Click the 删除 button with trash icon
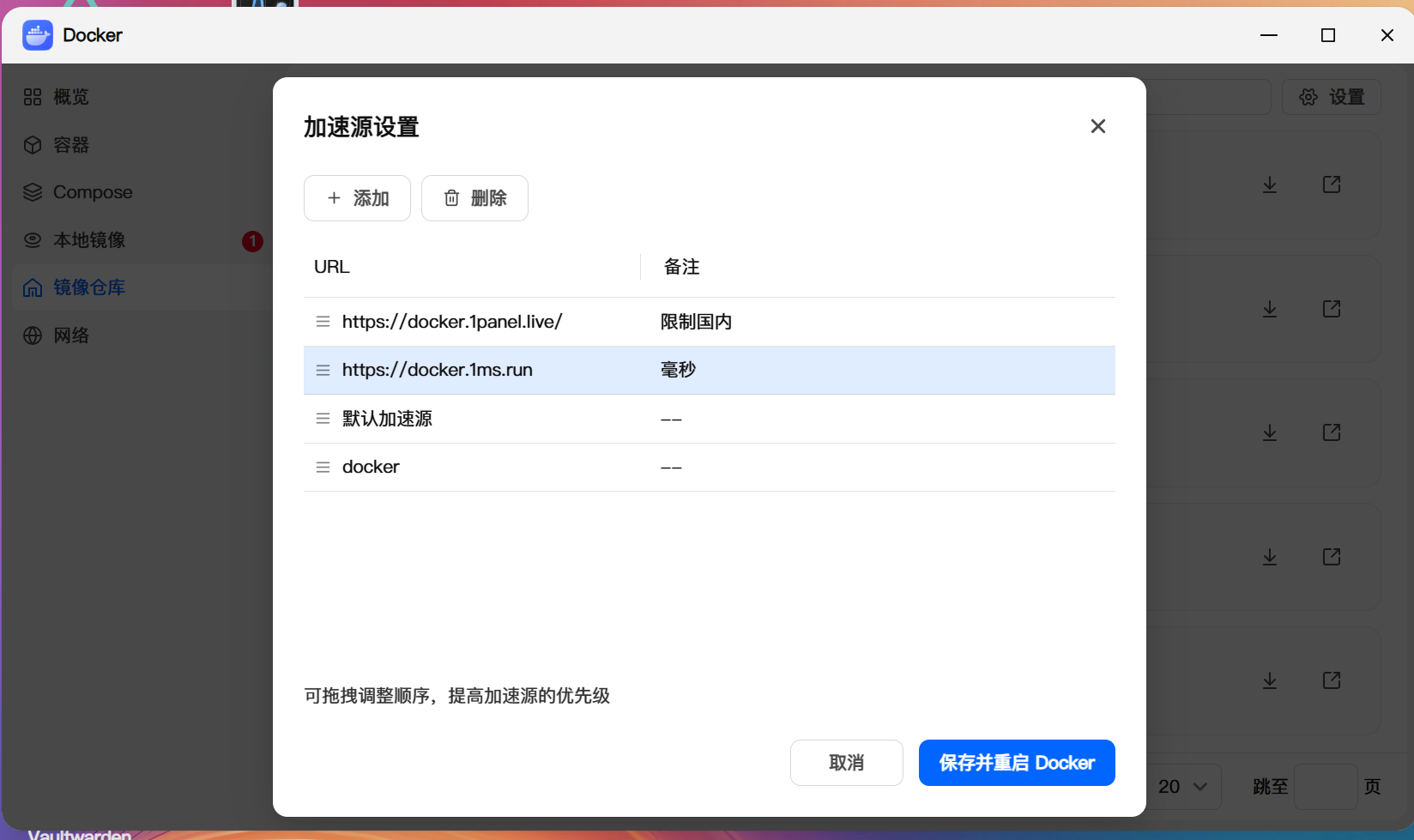Screen dimensions: 1414x840 tap(474, 198)
